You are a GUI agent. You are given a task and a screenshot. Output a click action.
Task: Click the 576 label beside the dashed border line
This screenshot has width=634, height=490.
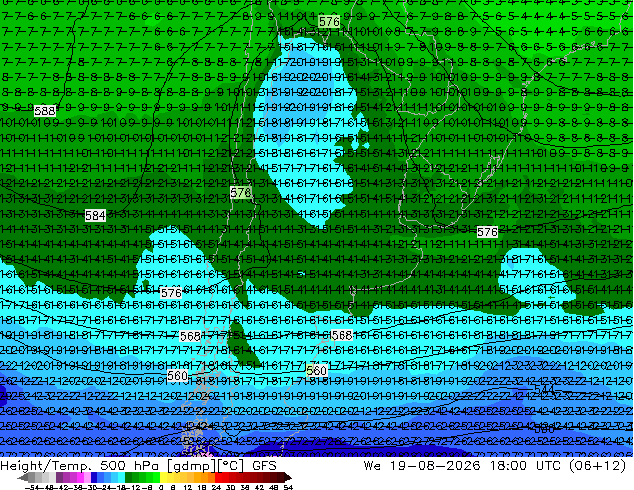(x=241, y=192)
